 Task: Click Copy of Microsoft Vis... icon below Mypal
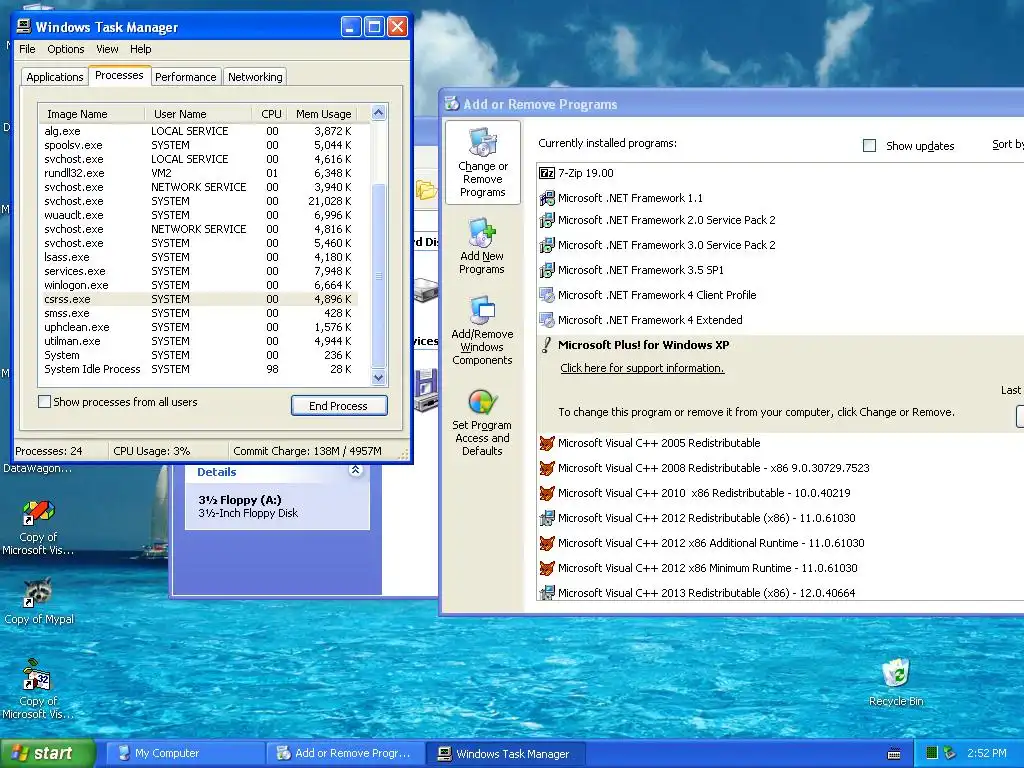tap(37, 689)
